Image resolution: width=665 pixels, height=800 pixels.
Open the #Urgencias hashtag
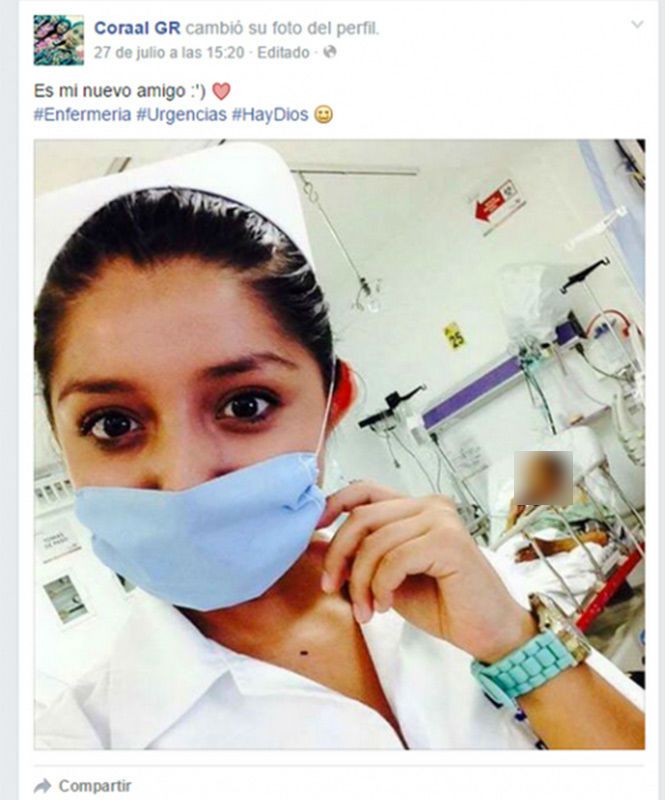click(181, 114)
